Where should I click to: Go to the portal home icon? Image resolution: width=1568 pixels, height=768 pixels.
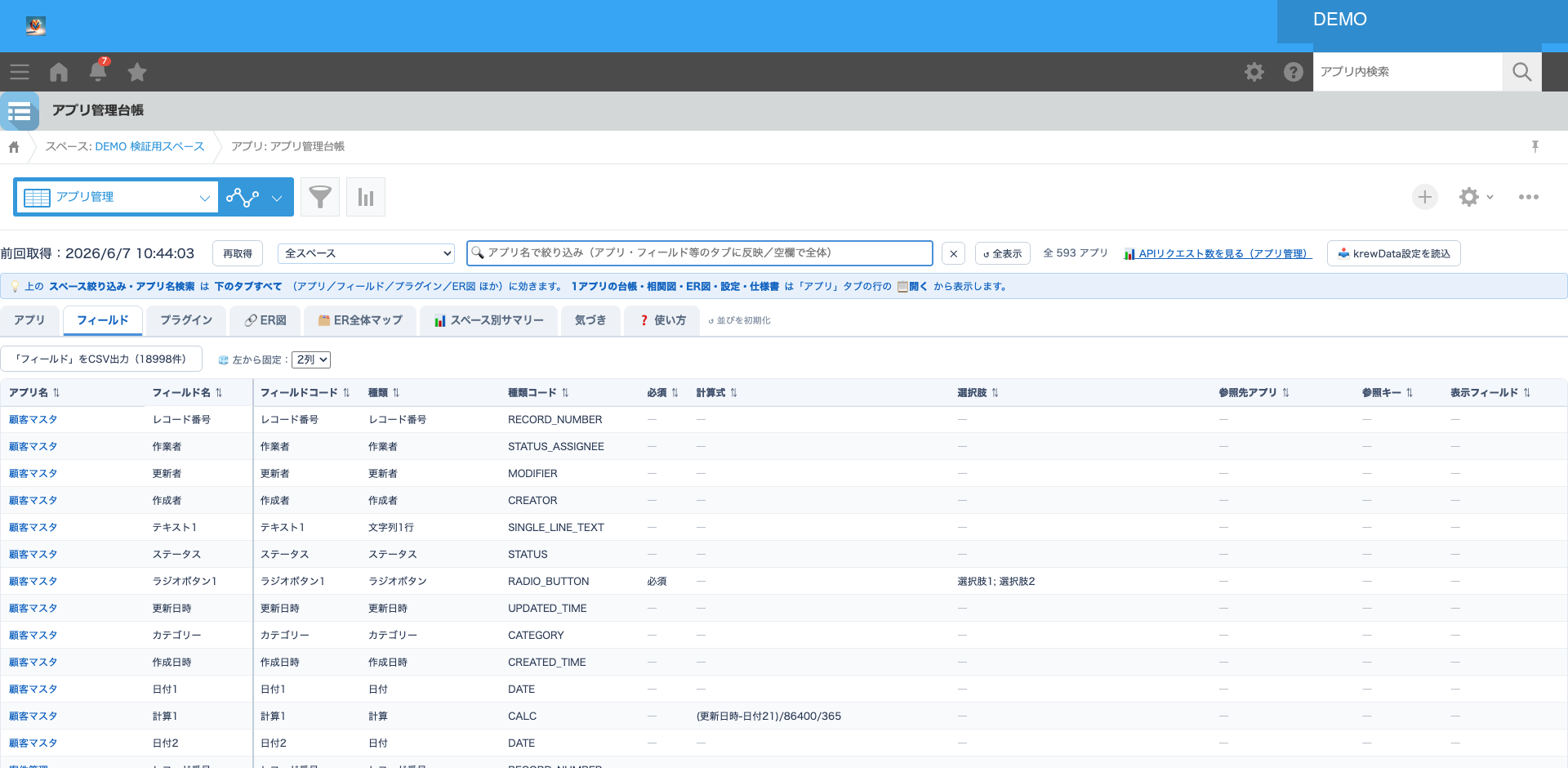point(59,72)
